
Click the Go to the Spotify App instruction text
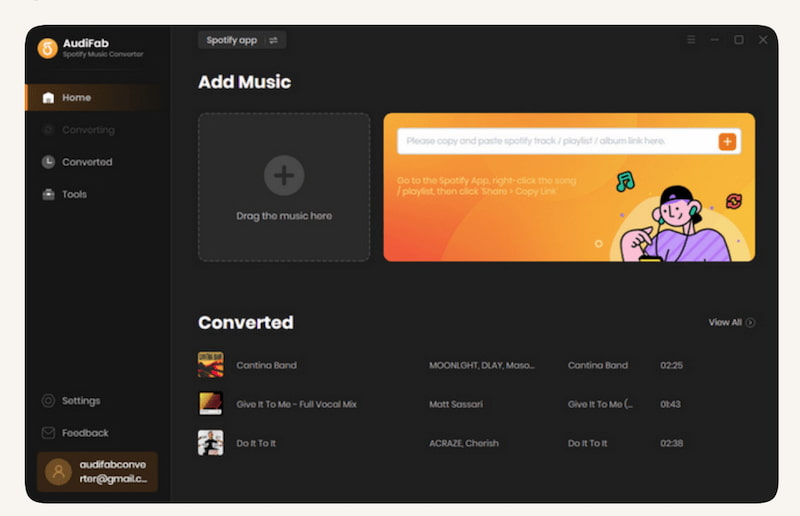point(487,186)
